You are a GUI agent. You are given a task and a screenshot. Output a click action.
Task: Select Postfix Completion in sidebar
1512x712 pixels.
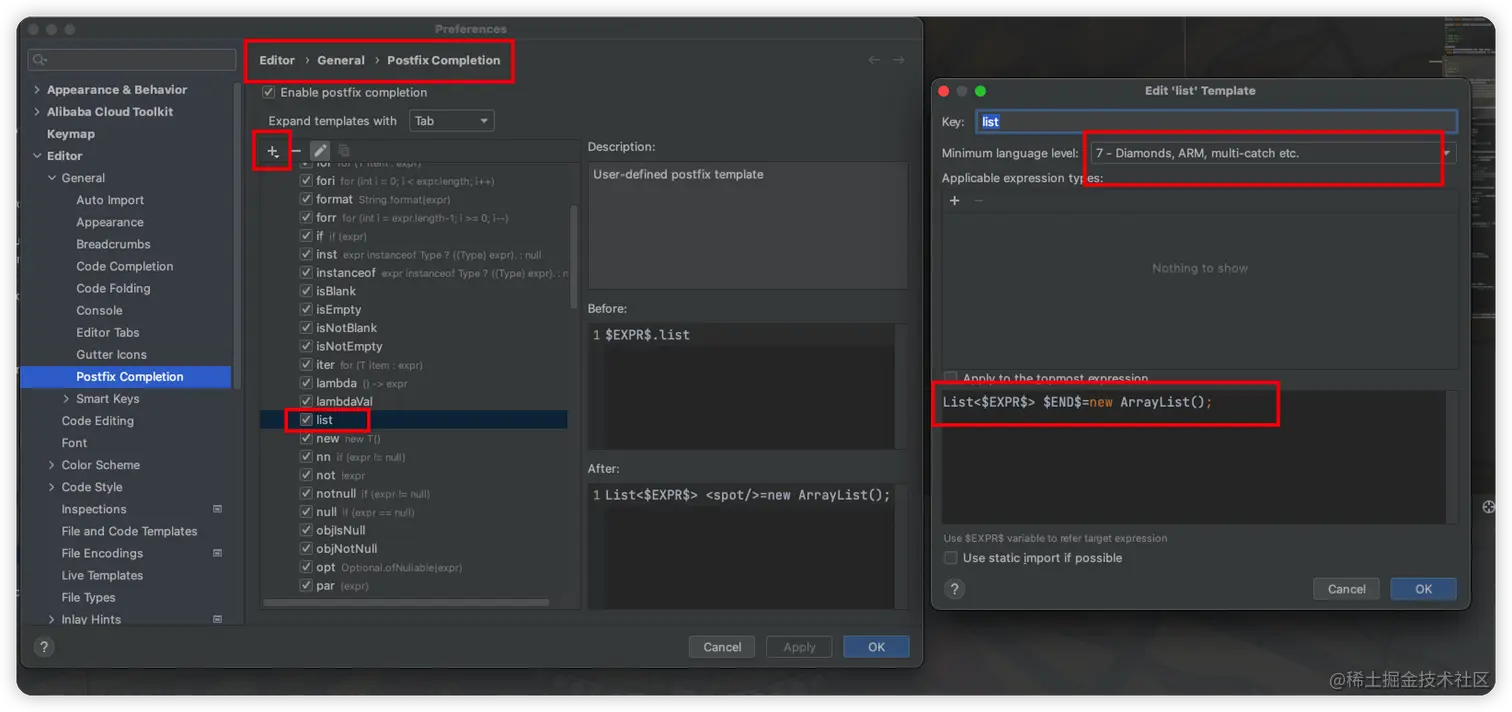[130, 377]
